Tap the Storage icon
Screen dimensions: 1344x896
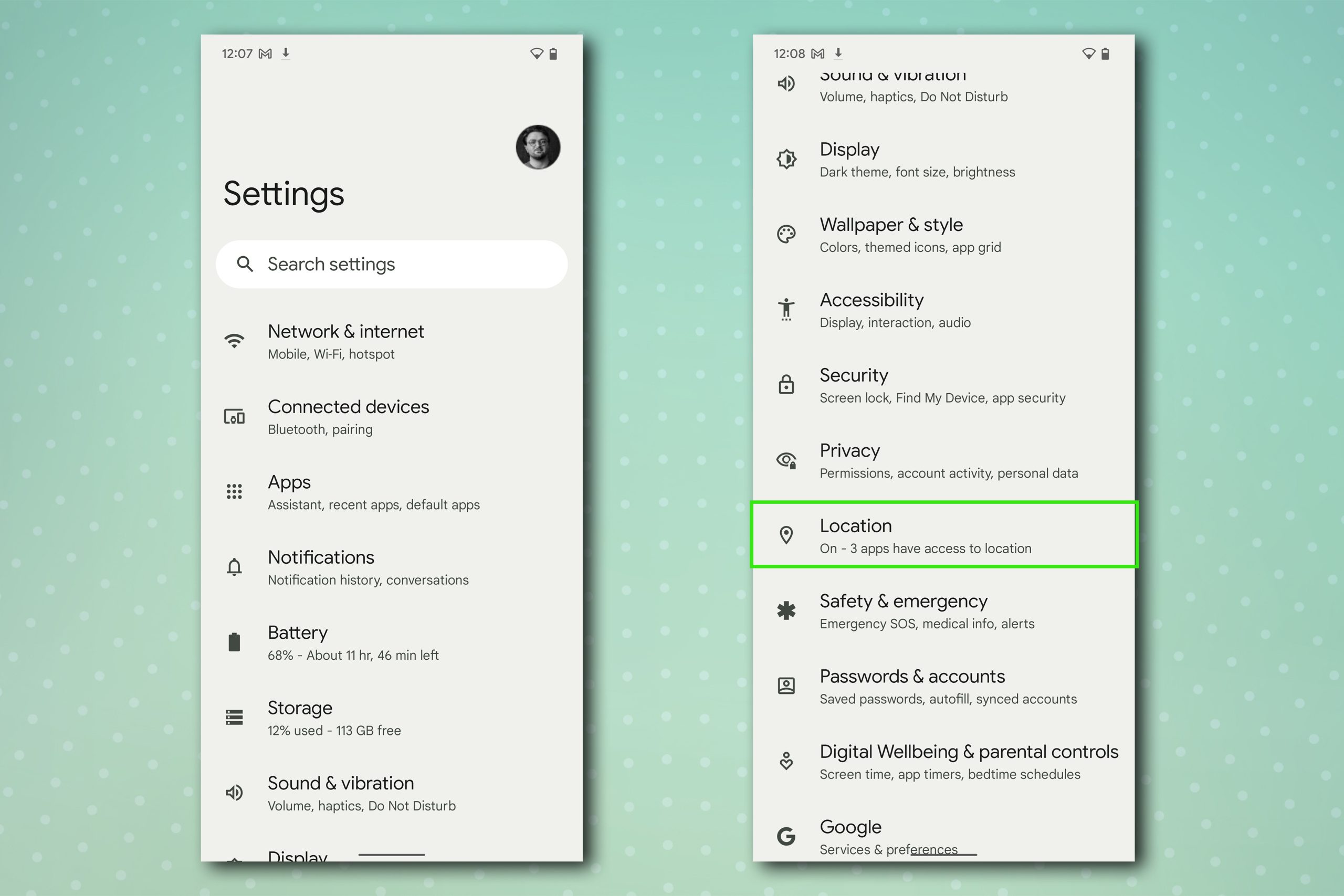(234, 717)
